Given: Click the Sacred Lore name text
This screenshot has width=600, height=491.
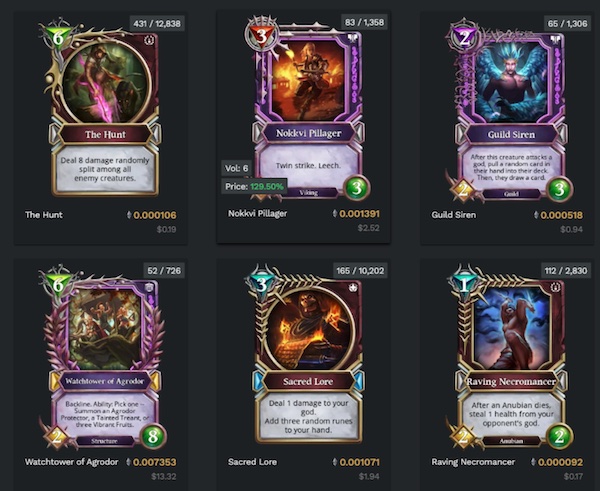Looking at the screenshot, I should tap(252, 462).
